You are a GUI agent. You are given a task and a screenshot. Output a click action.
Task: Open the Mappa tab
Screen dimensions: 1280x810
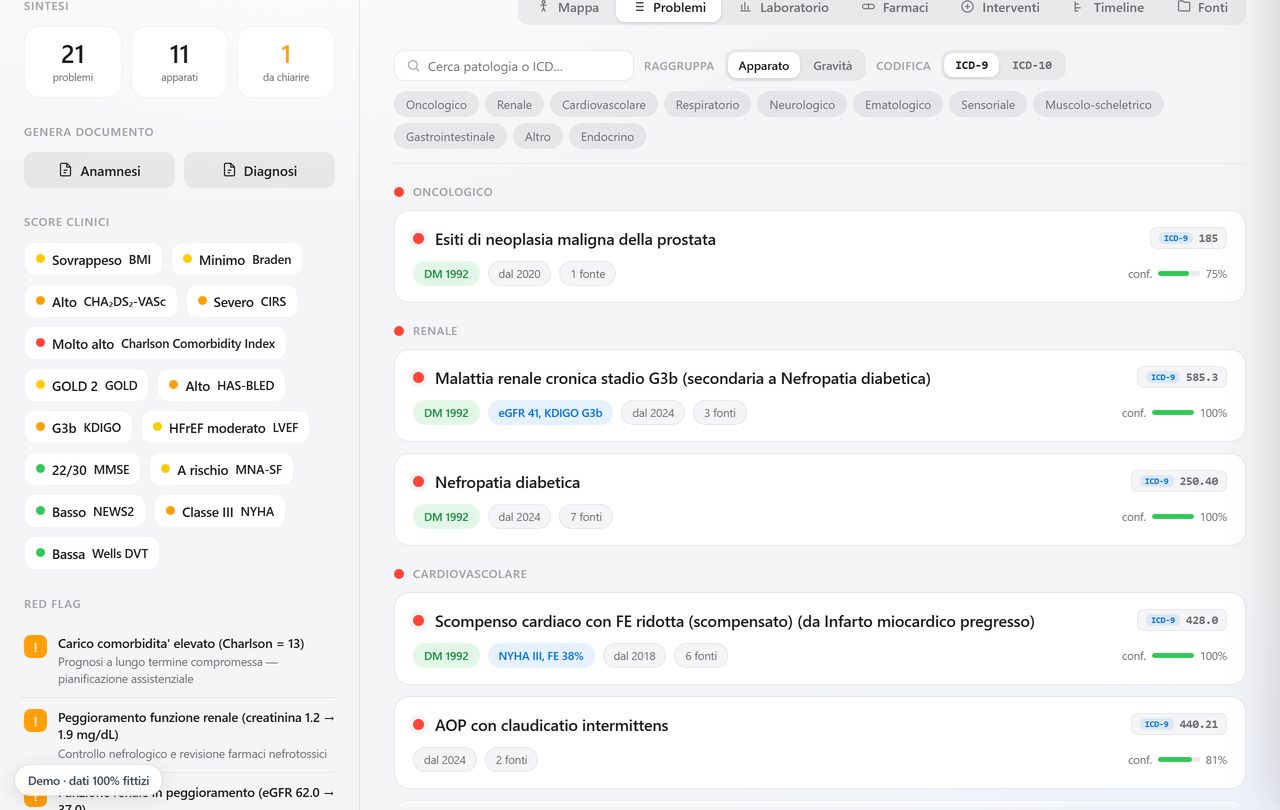(568, 8)
